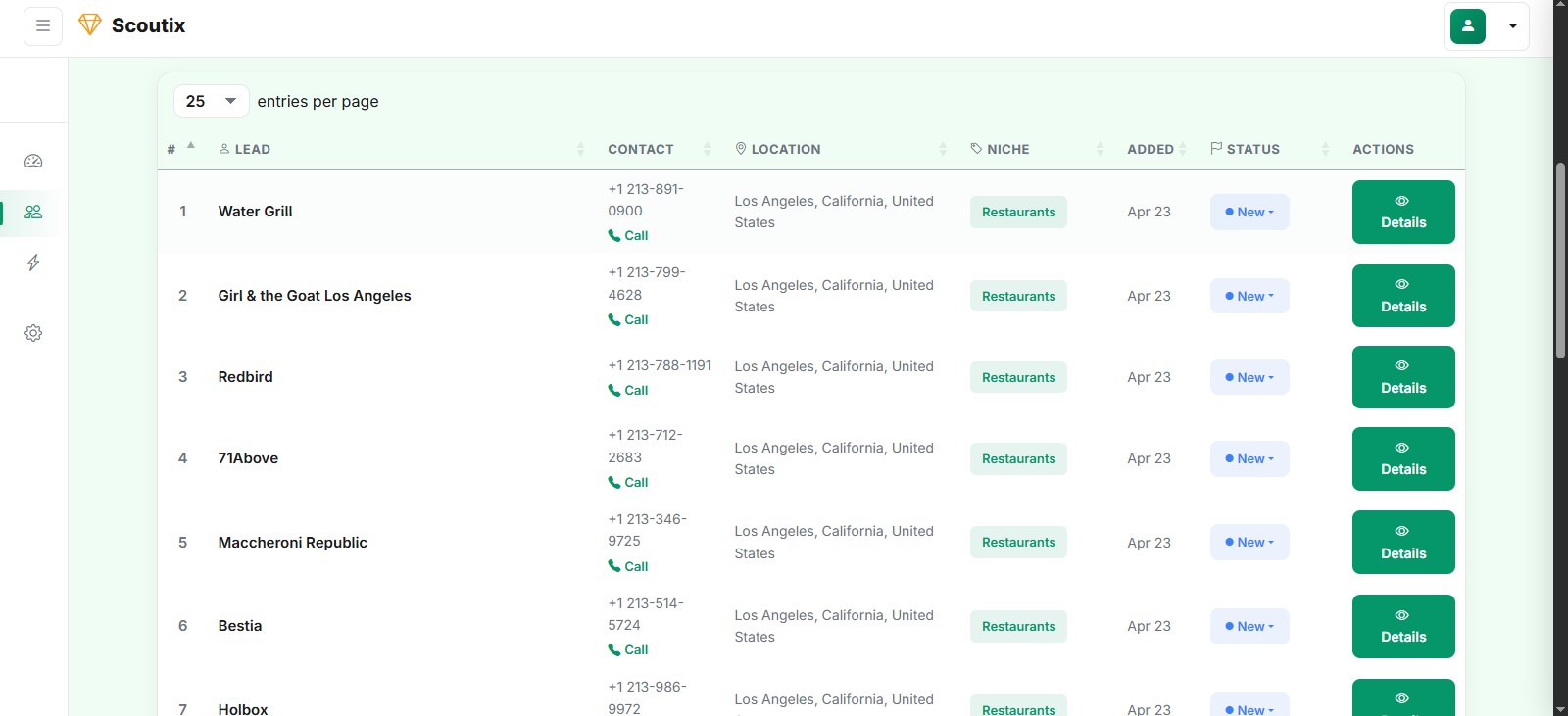
Task: Click phone number +1 213-788-1191
Action: (x=660, y=365)
